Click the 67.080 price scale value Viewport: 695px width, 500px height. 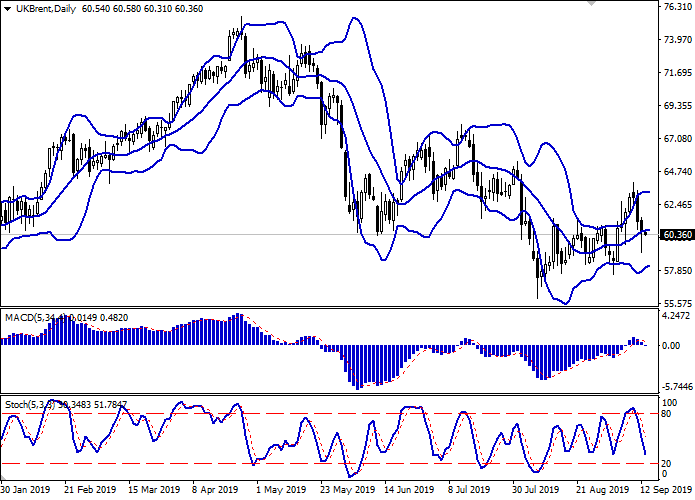[x=677, y=139]
